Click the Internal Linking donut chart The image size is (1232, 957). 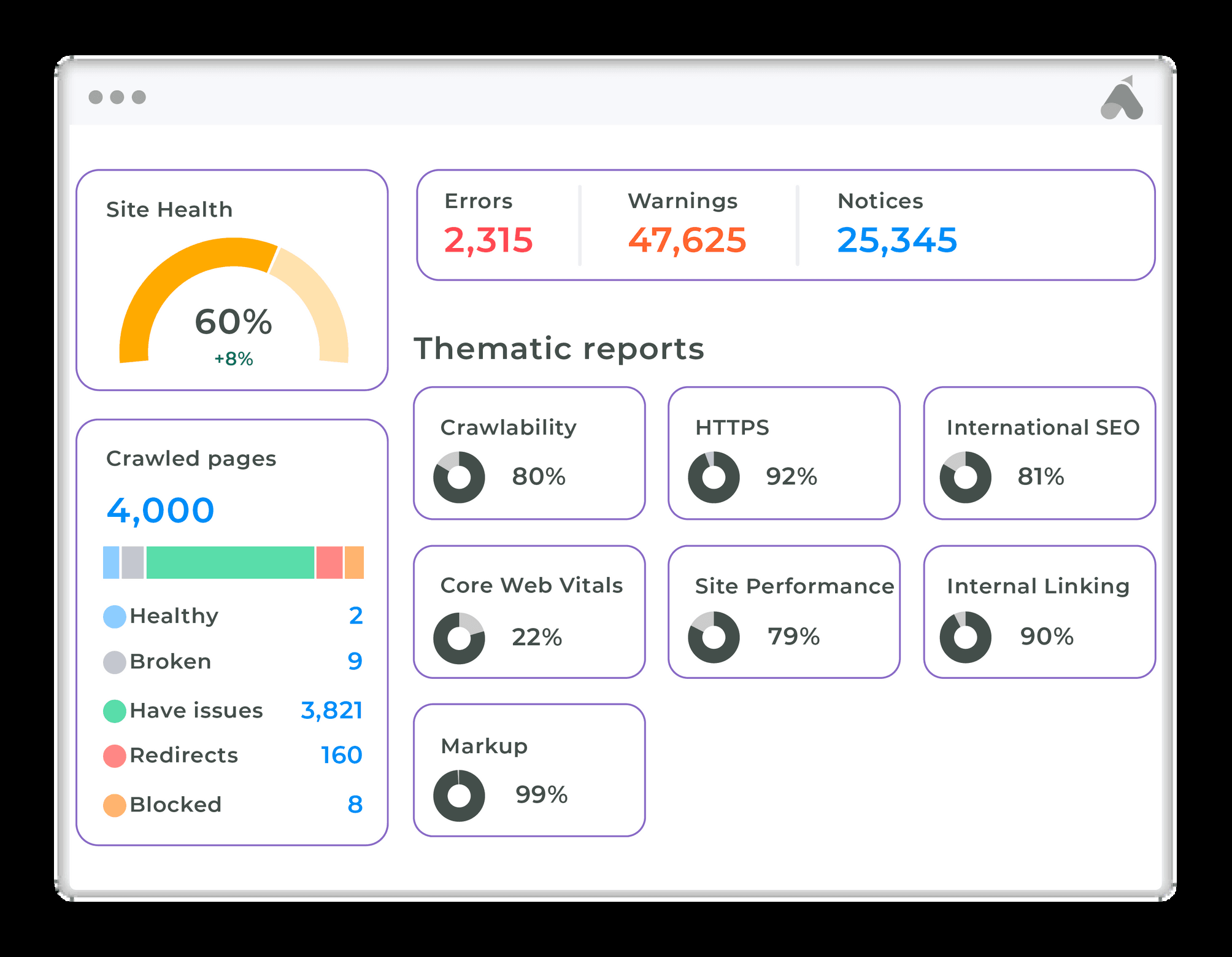tap(965, 637)
